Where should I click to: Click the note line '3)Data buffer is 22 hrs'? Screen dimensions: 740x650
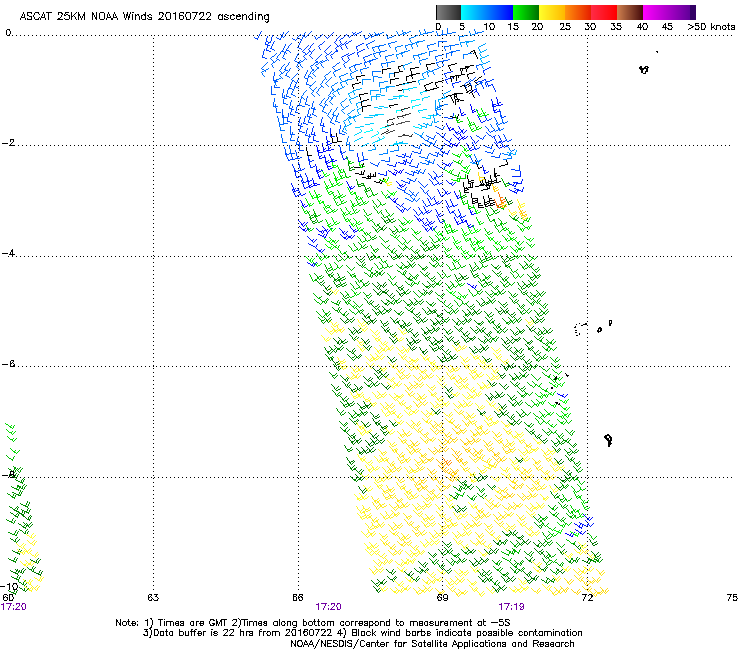pos(362,633)
